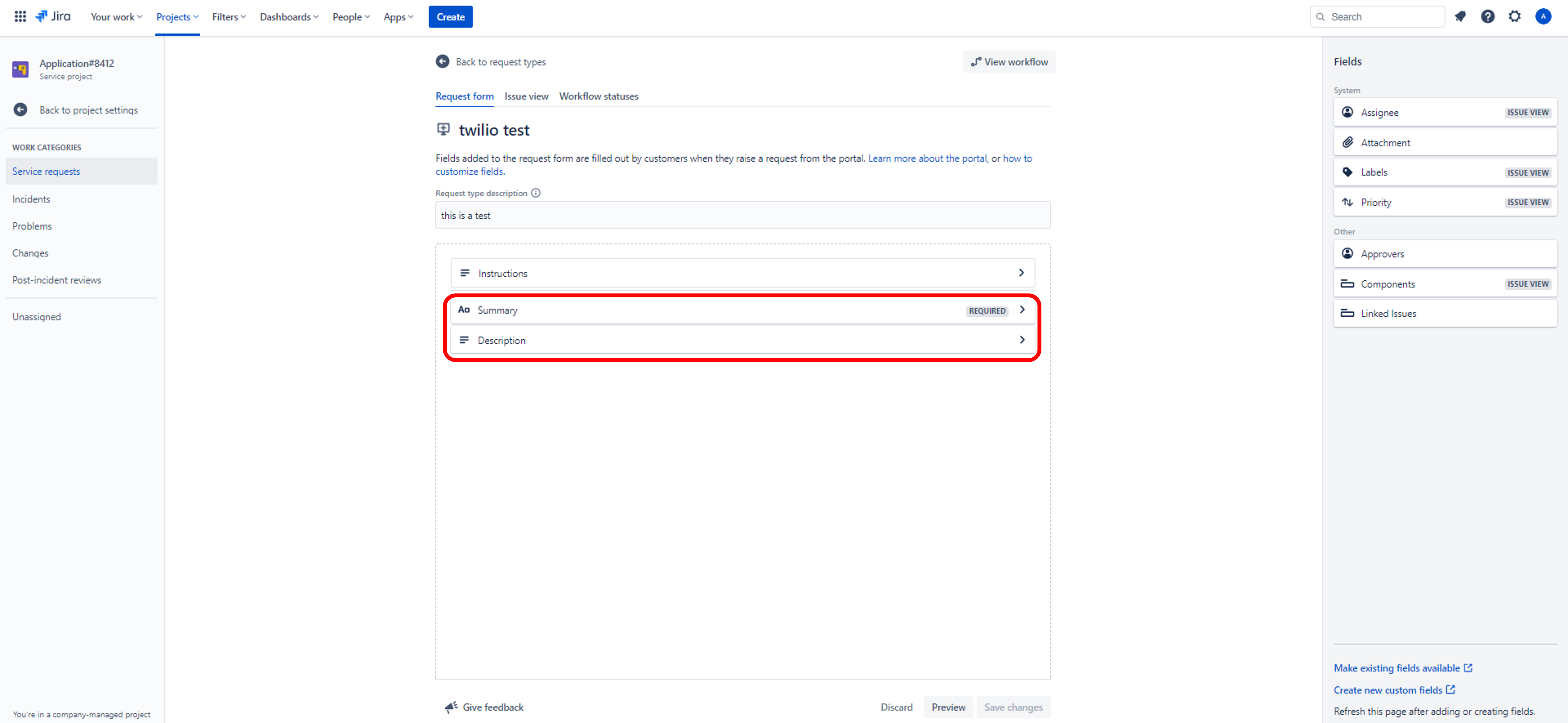The image size is (1568, 723).
Task: Open the Your work dropdown menu
Action: click(x=116, y=17)
